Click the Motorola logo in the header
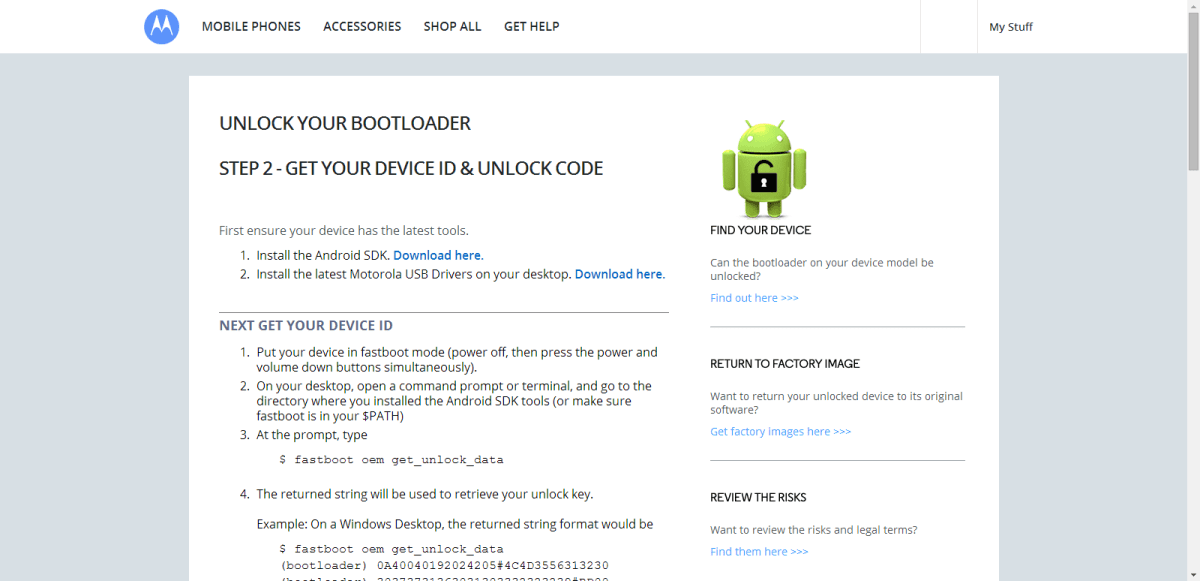This screenshot has width=1200, height=581. point(161,26)
